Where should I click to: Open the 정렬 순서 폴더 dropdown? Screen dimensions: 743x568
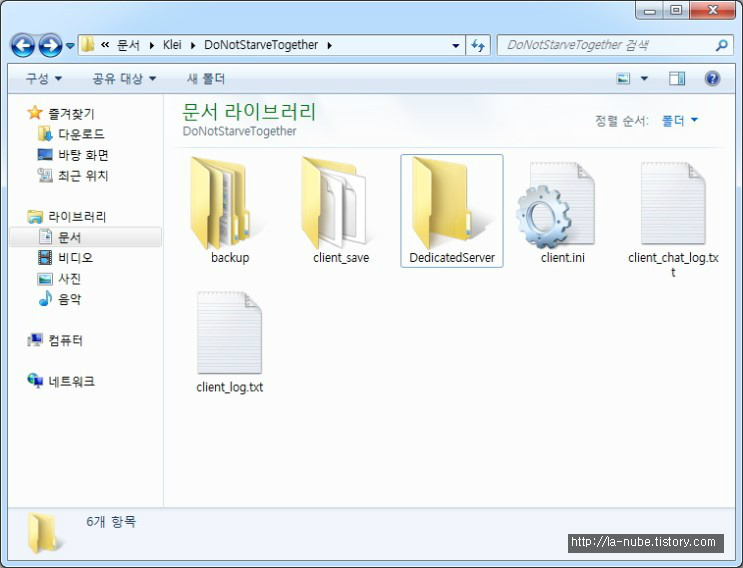tap(680, 121)
